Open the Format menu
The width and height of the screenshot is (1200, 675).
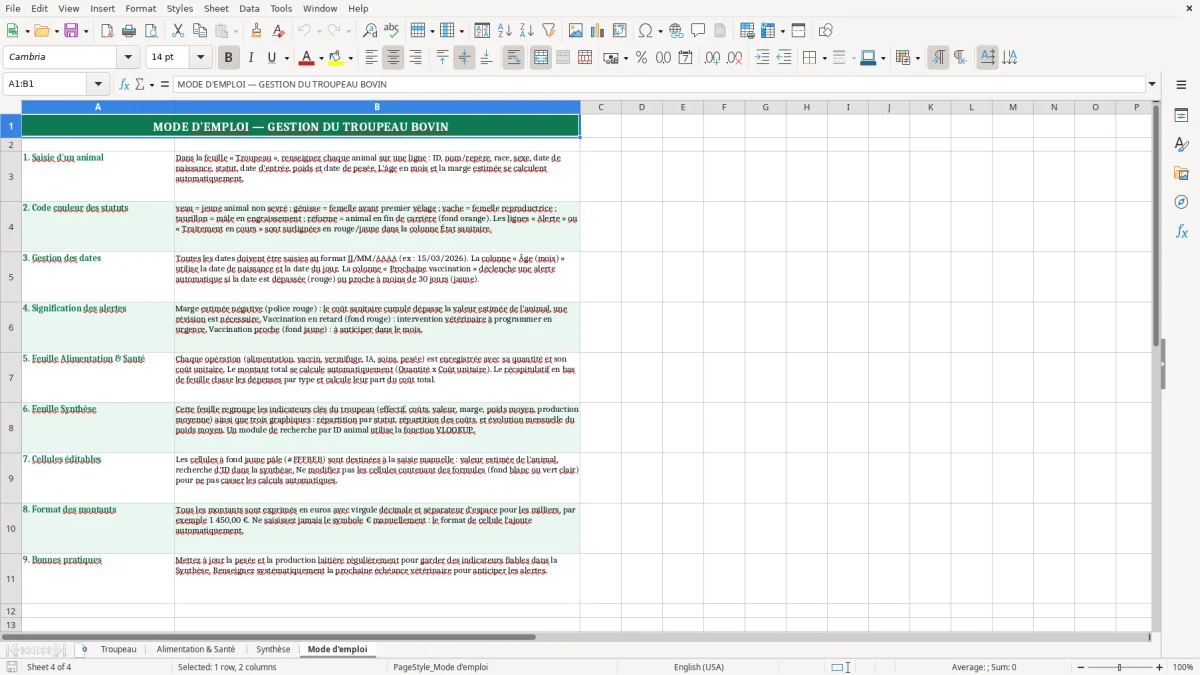[141, 8]
